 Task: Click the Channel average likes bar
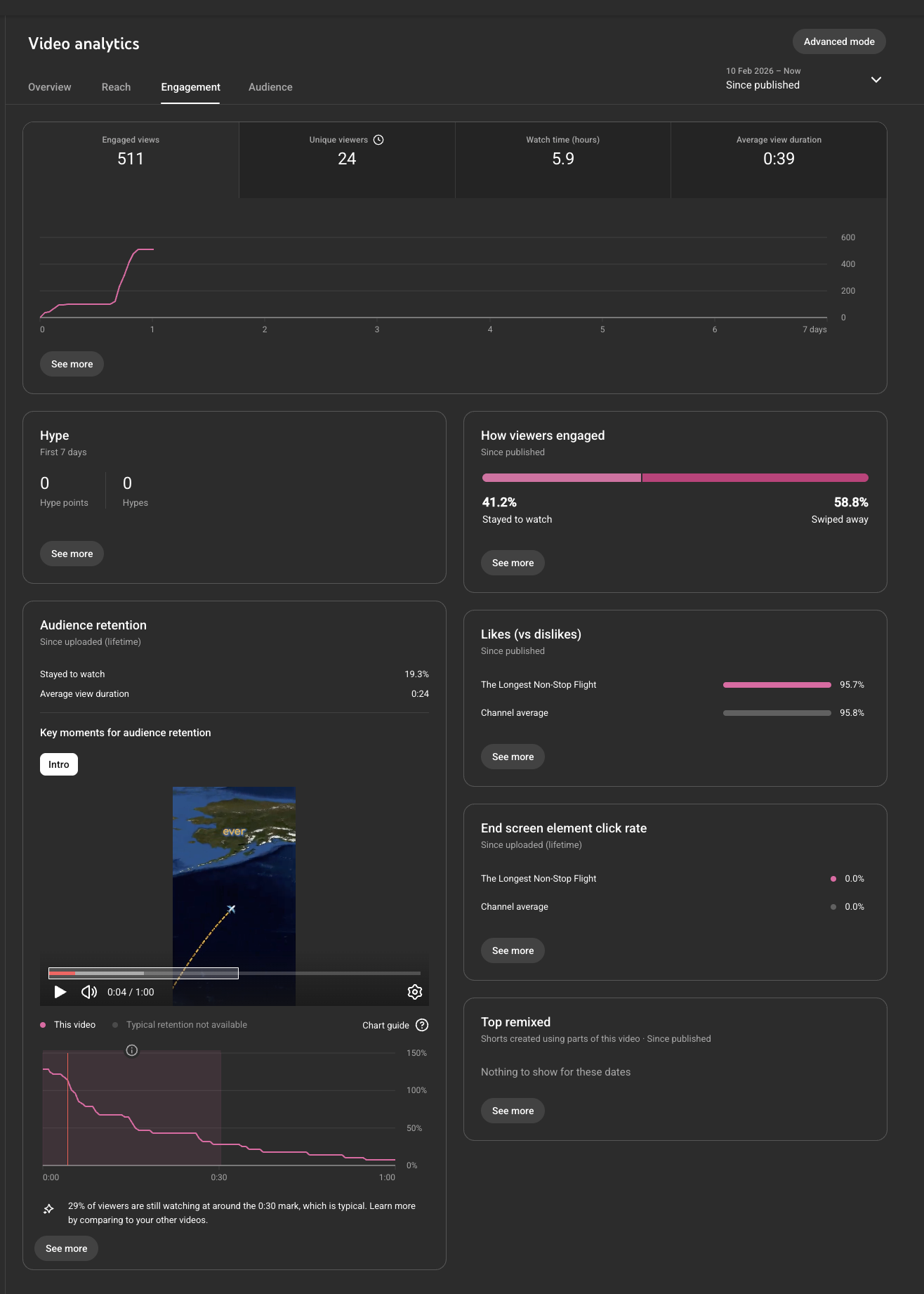[x=777, y=713]
